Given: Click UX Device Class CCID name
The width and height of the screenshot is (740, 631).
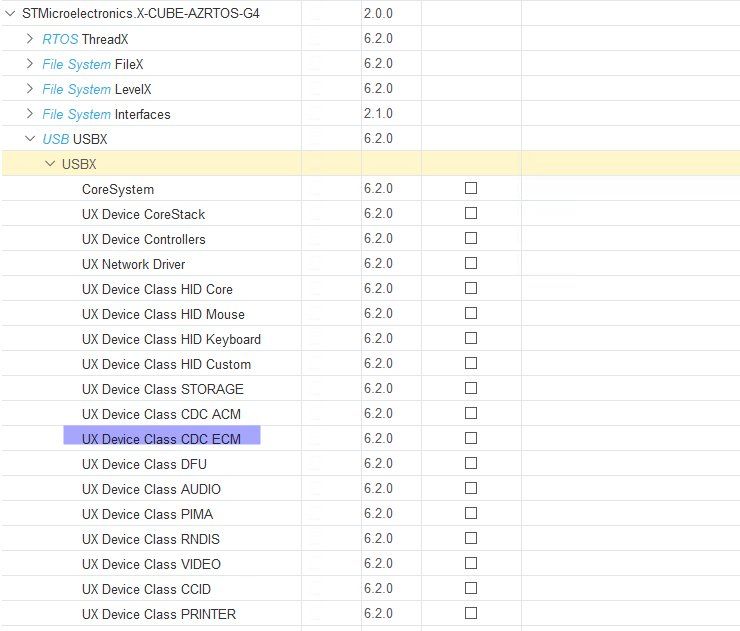Looking at the screenshot, I should (146, 589).
